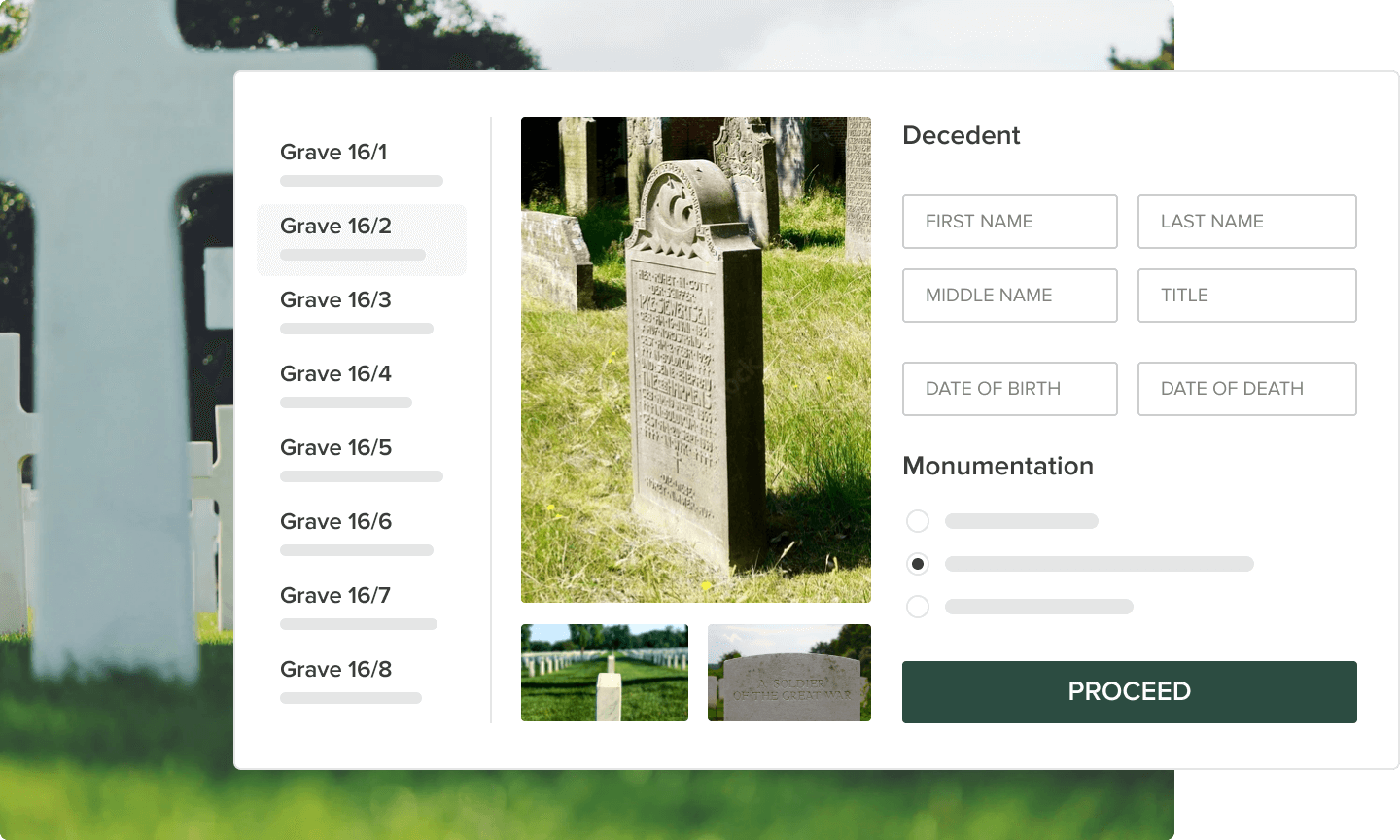View the cemetery rows thumbnail image
The width and height of the screenshot is (1400, 840).
[604, 672]
